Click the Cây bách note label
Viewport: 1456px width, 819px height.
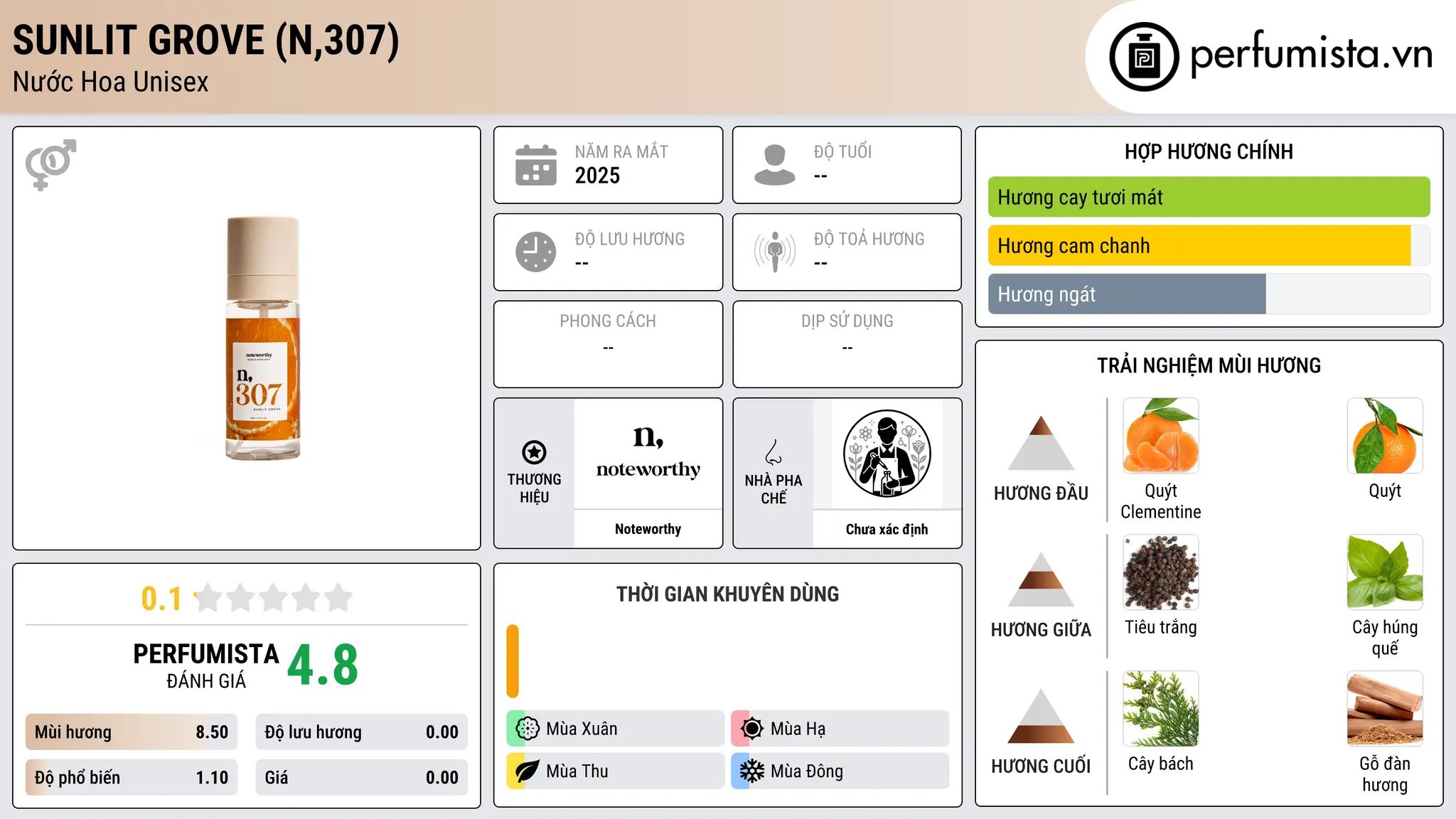click(x=1161, y=764)
